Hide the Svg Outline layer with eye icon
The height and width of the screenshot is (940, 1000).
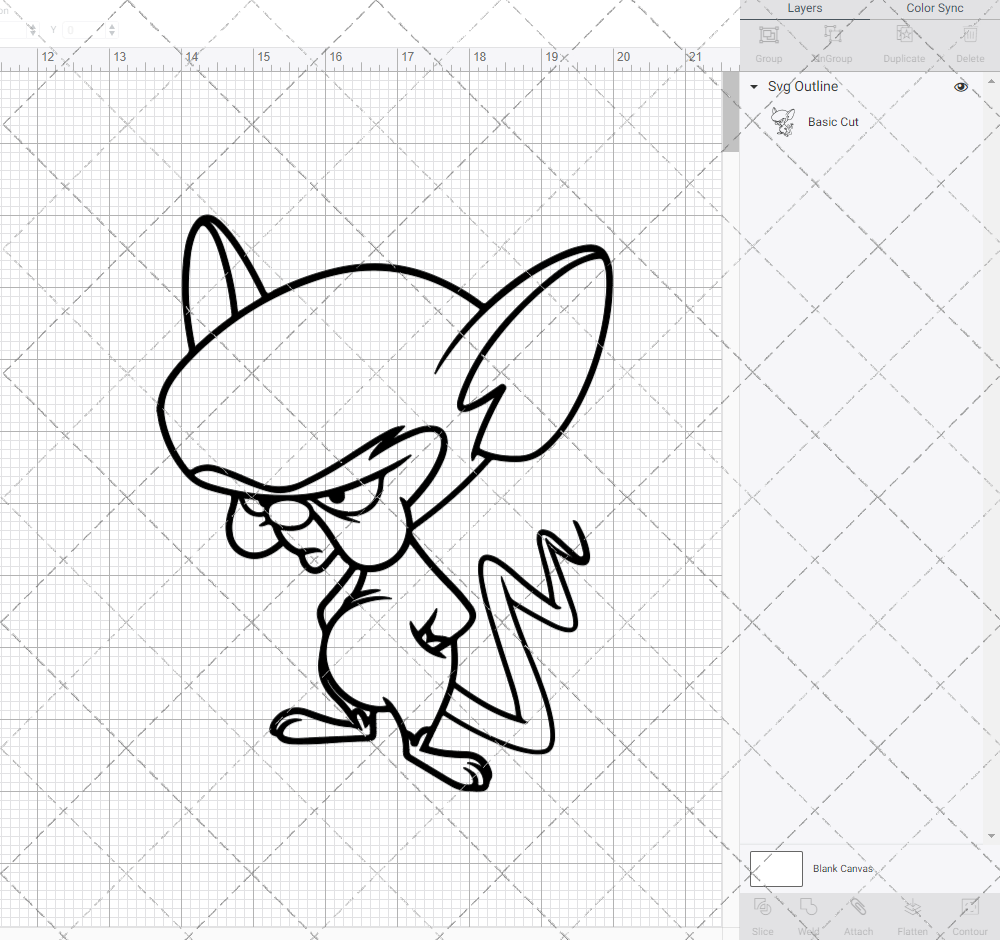click(960, 87)
